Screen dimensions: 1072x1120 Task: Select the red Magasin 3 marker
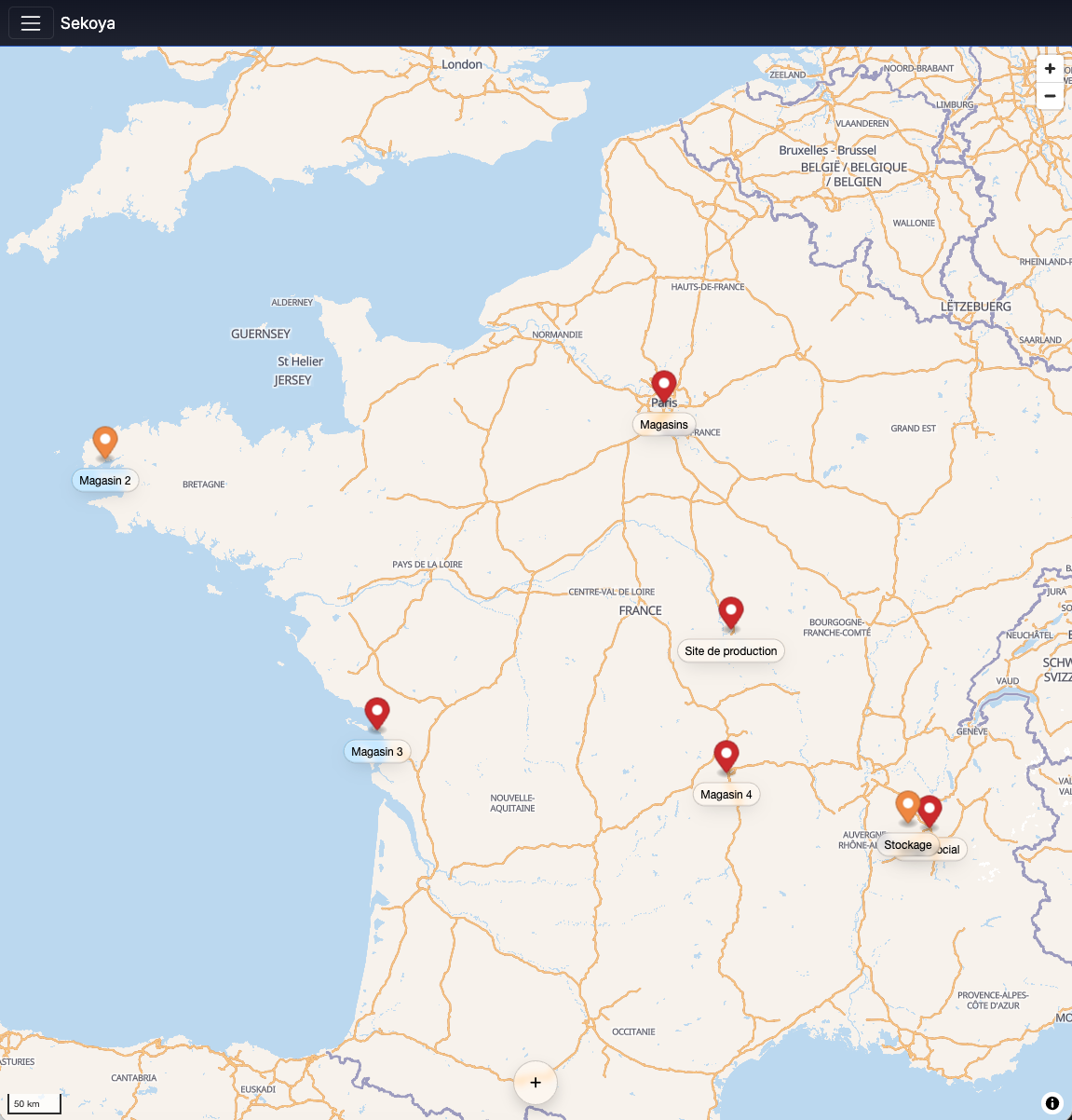pos(376,714)
